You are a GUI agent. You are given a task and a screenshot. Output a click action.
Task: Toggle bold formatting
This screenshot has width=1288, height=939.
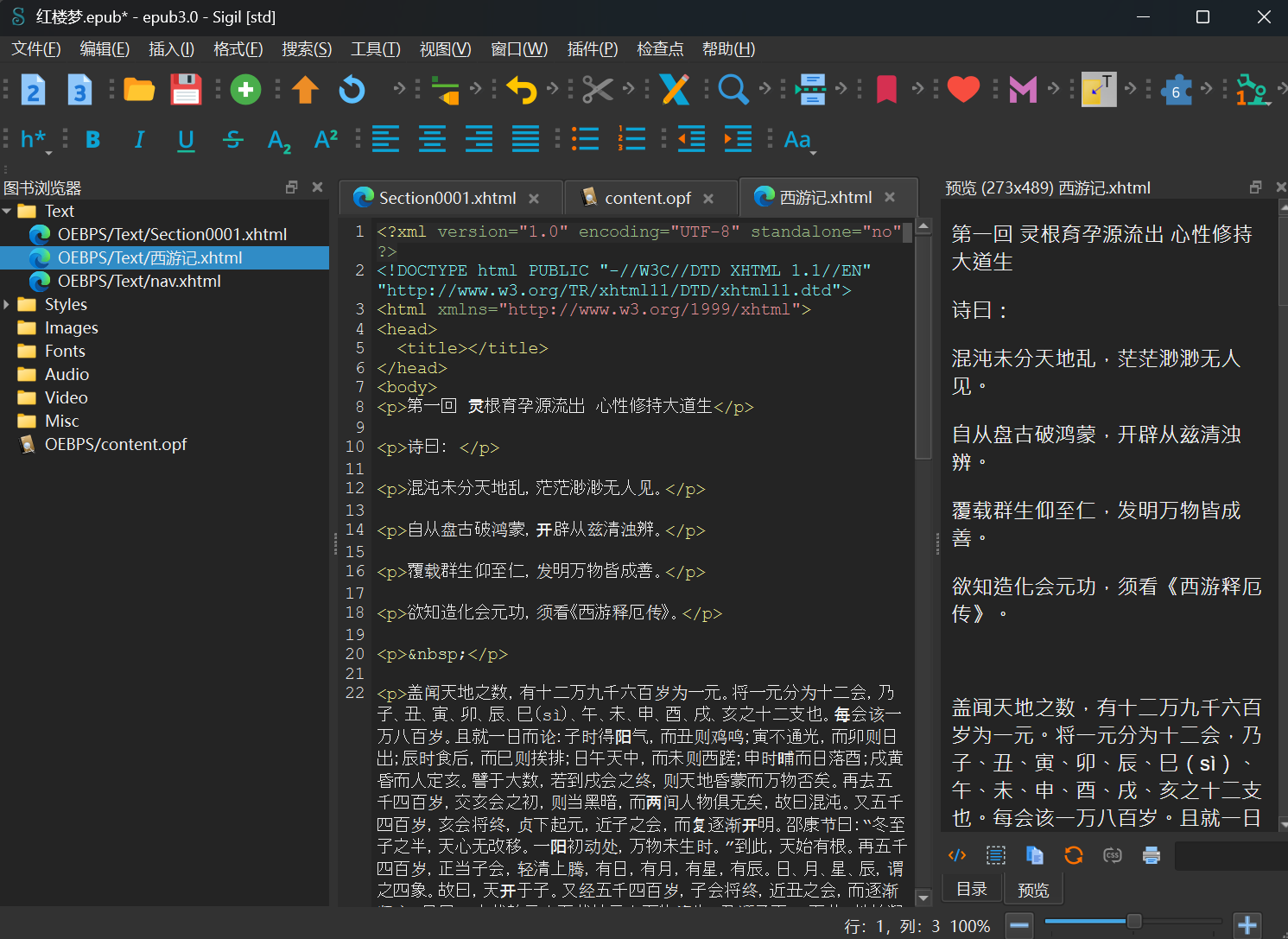[x=92, y=139]
